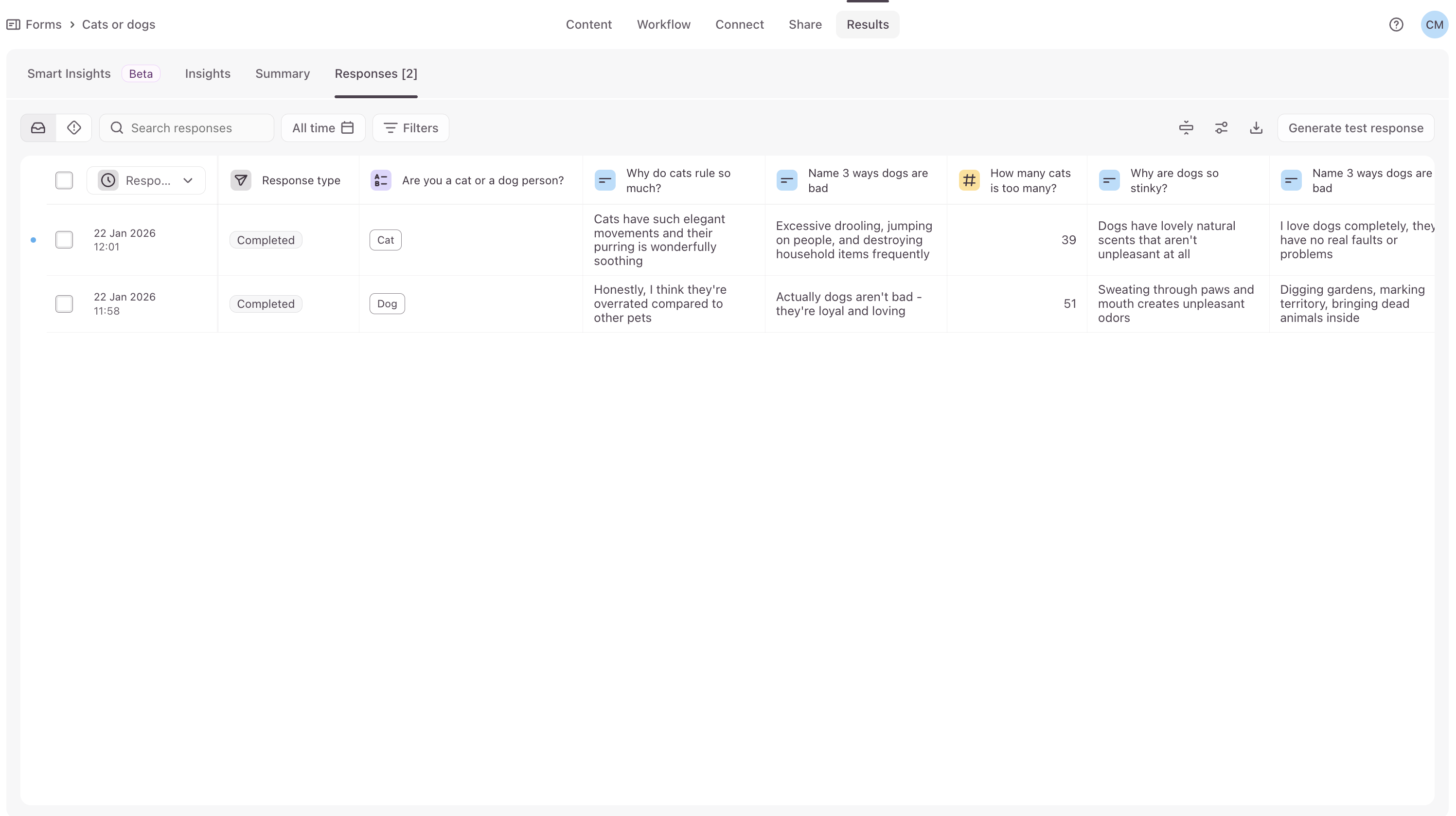1456x816 pixels.
Task: Open the Workflow tab
Action: point(664,24)
